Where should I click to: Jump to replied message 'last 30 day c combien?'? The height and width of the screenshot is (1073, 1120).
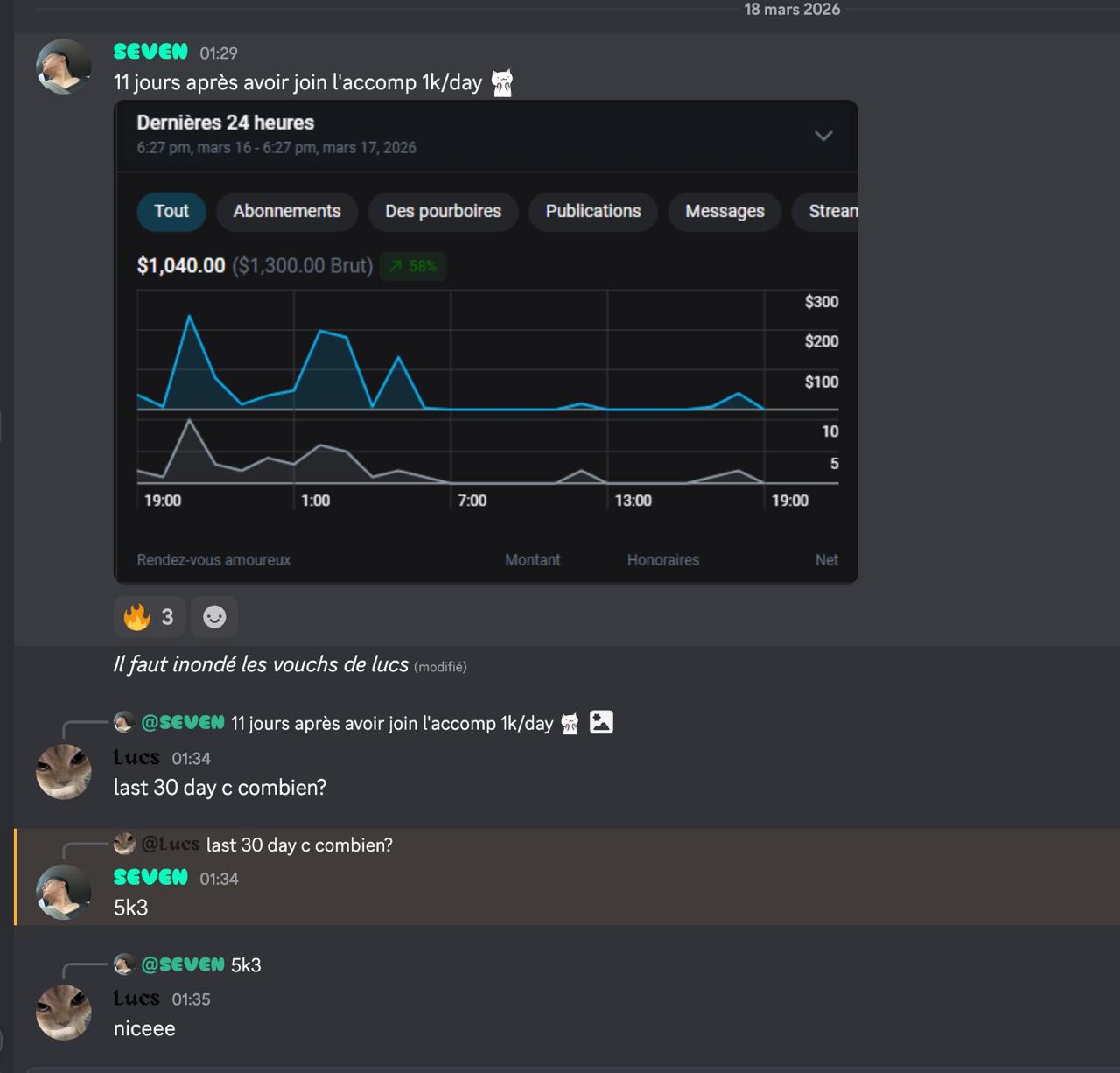pos(299,845)
